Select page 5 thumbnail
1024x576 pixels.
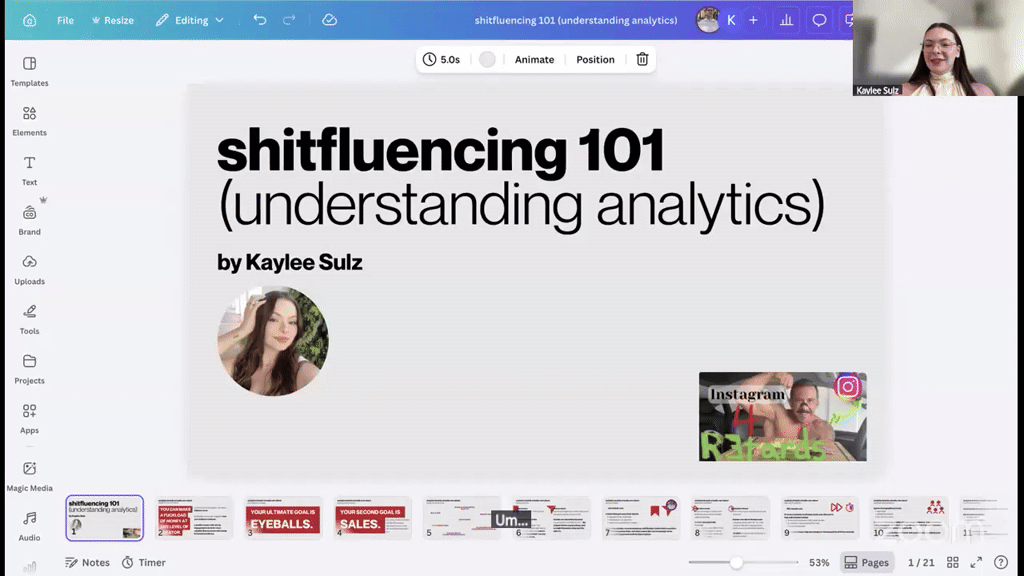462,518
